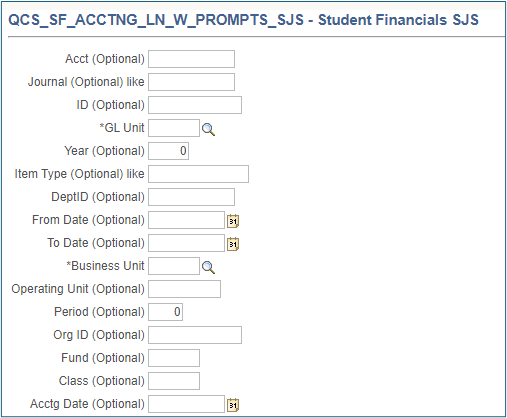Click into the Business Unit field
This screenshot has height=418, width=507.
coord(174,266)
